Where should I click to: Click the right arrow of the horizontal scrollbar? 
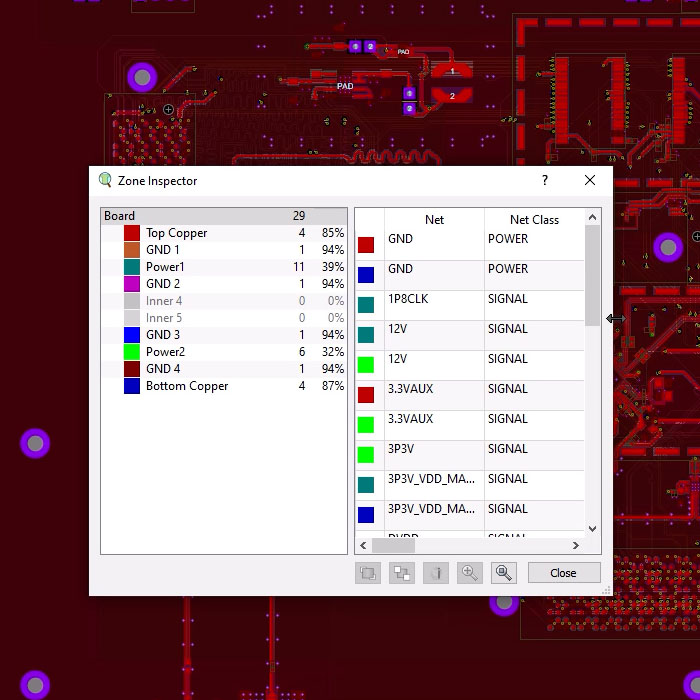click(x=576, y=546)
